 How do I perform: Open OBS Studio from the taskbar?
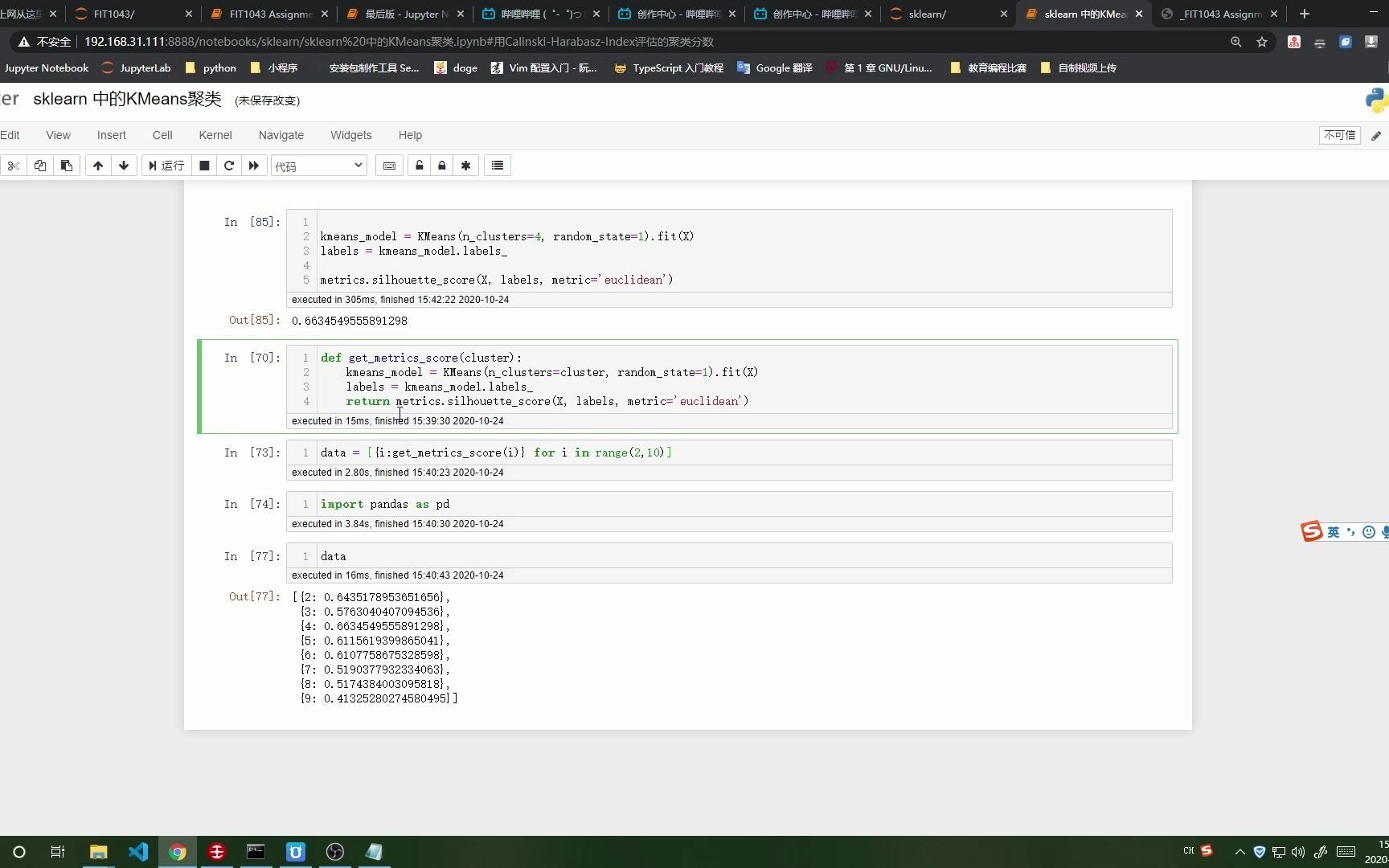pyautogui.click(x=335, y=852)
